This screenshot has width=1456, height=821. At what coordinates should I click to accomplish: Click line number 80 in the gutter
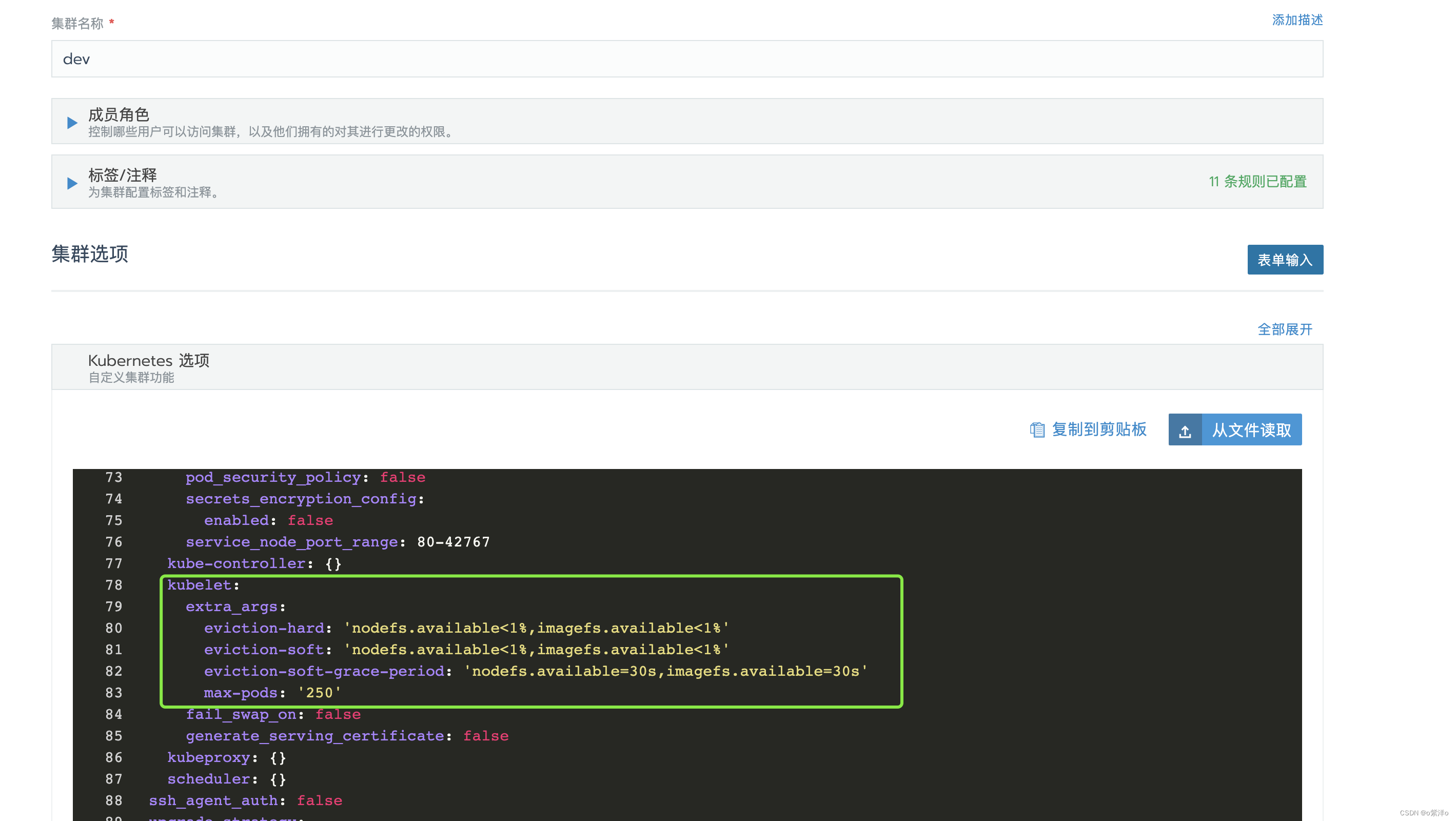(113, 628)
